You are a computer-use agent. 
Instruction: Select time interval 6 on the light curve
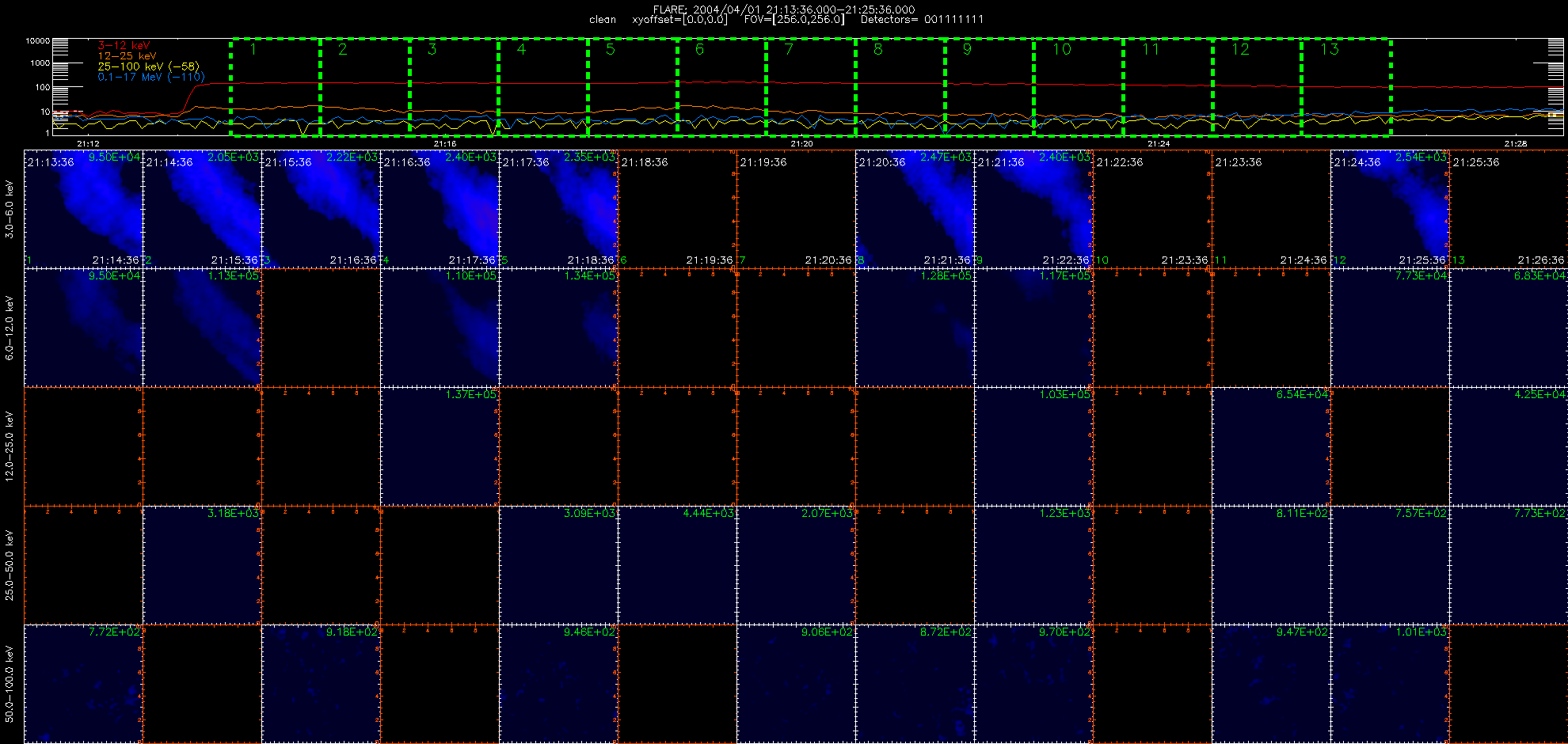point(721,87)
